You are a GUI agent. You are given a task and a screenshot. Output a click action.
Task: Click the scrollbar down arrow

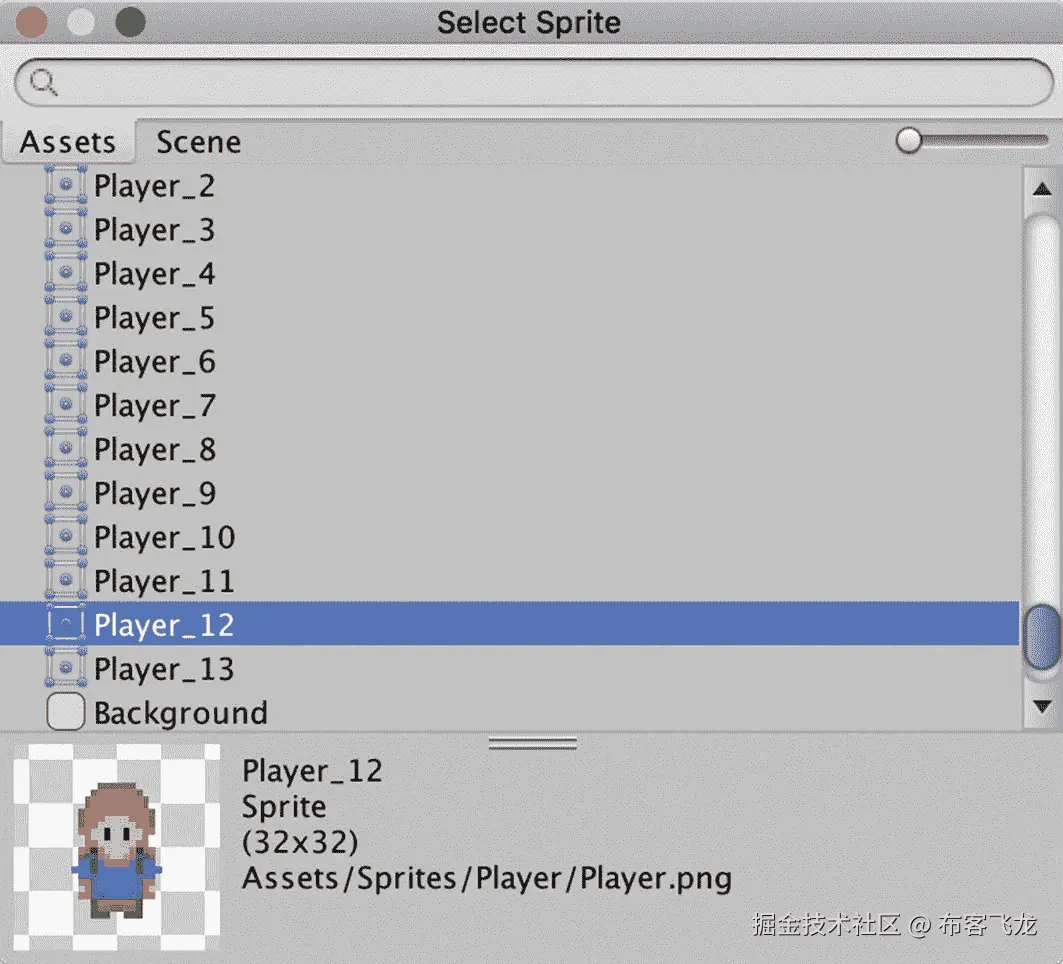[x=1042, y=707]
